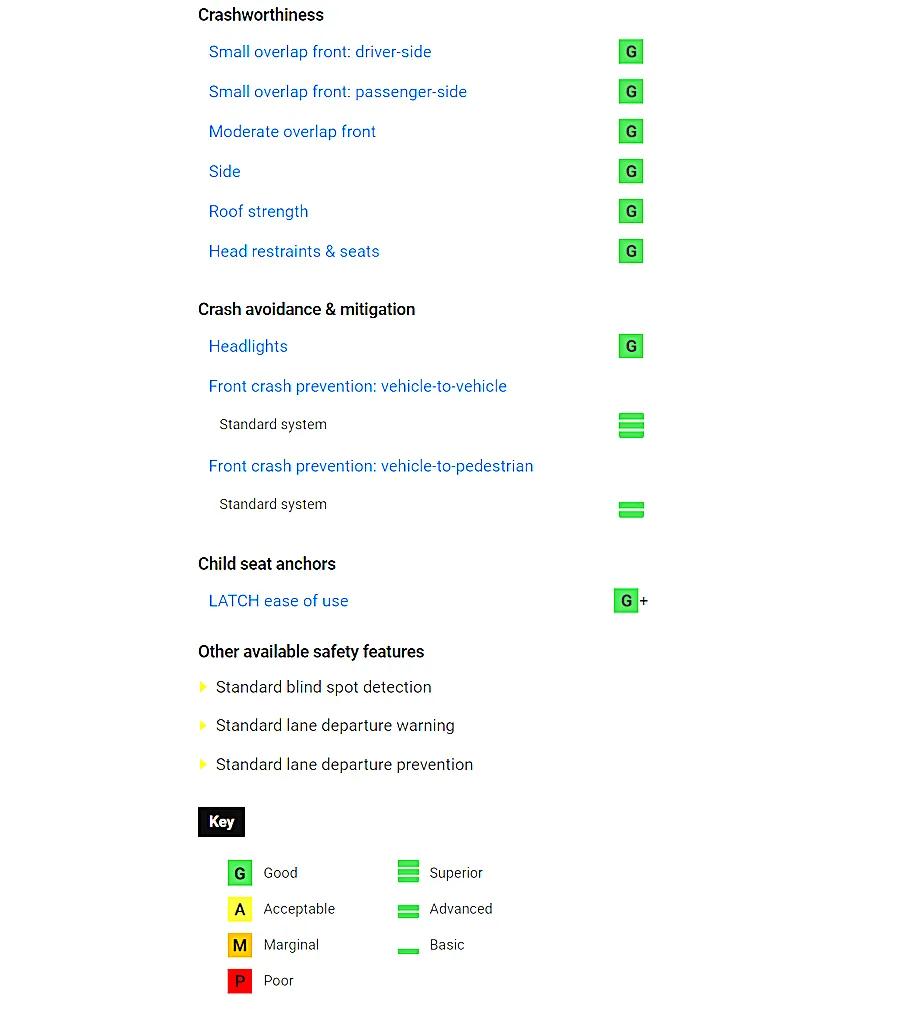This screenshot has height=1031, width=918.
Task: Click the Good rating icon for Headlights
Action: (630, 347)
